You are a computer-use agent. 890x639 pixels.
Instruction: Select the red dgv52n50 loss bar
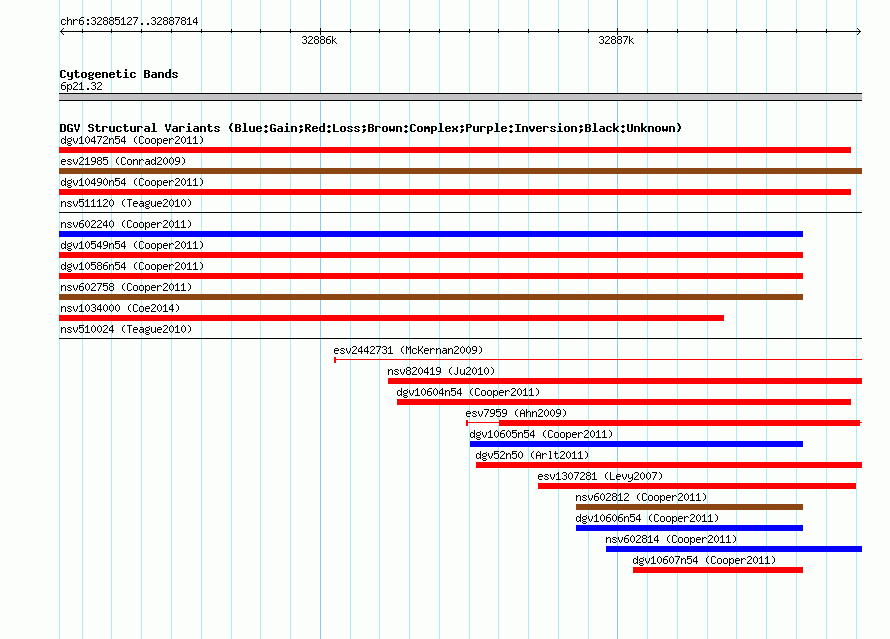click(x=669, y=465)
